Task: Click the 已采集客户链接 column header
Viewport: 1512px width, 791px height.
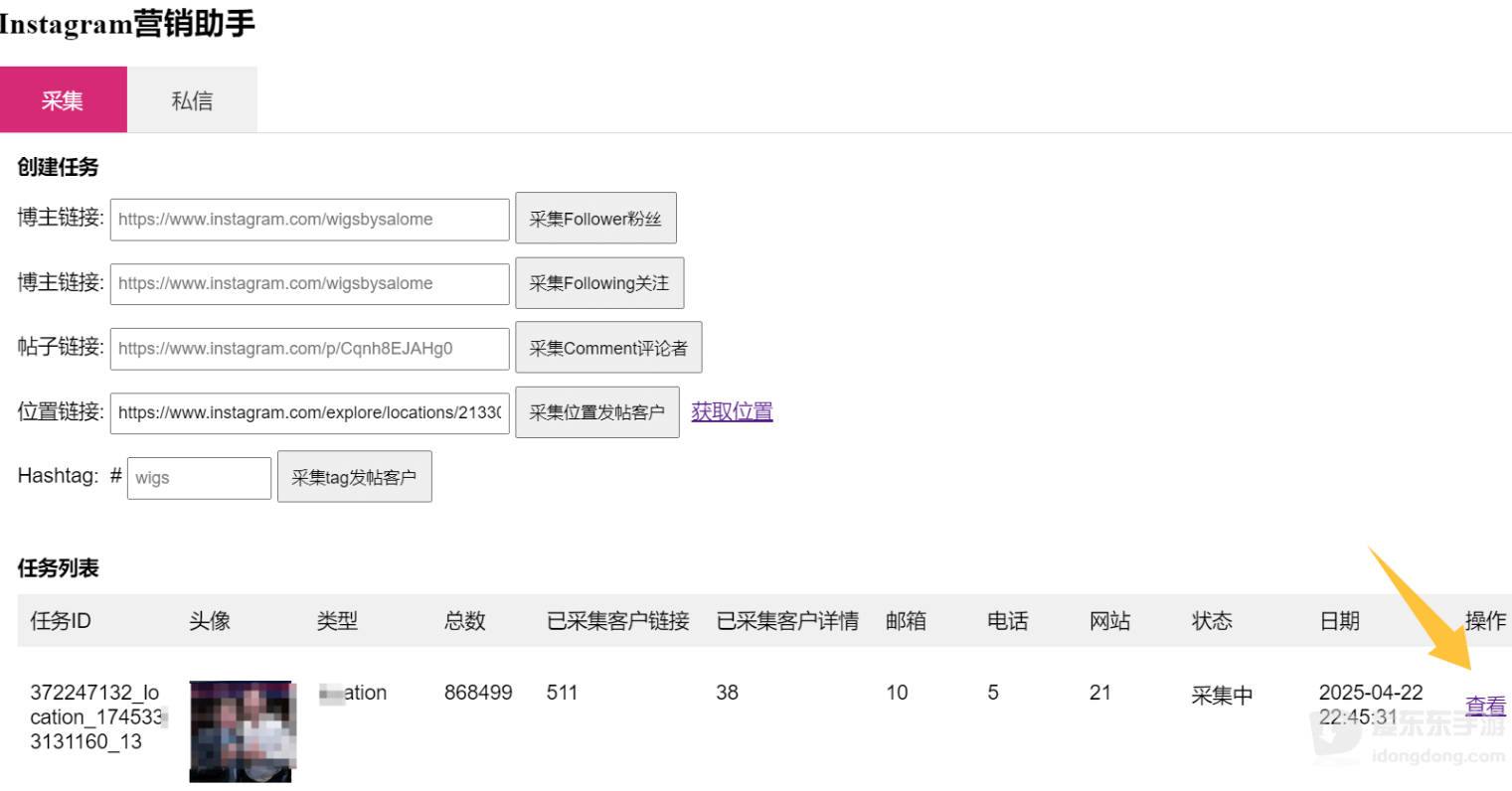Action: click(x=618, y=621)
